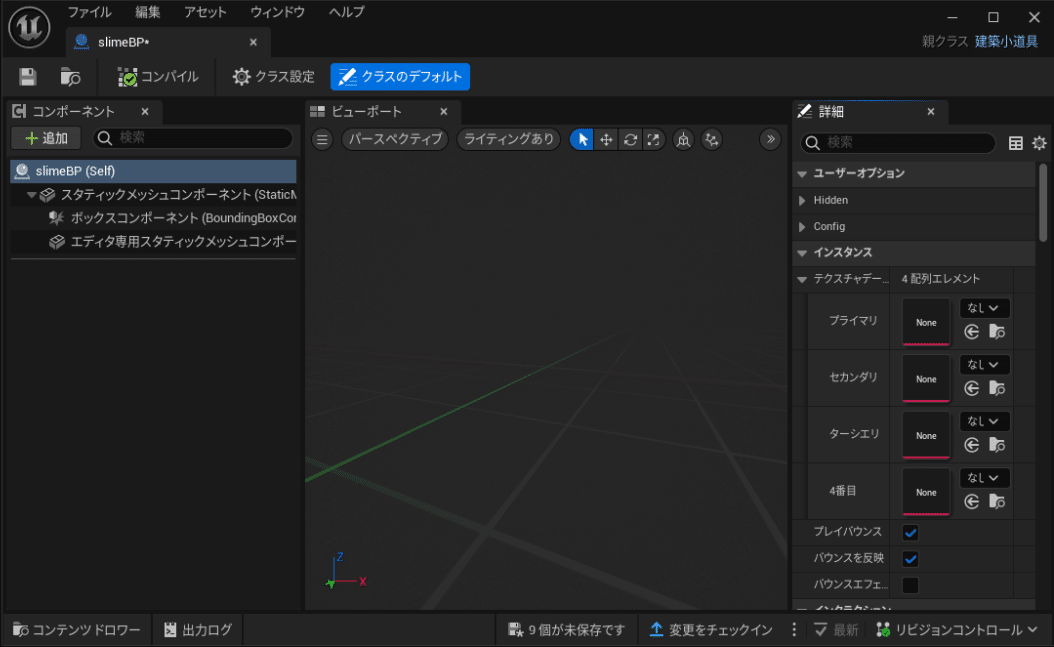Open the ウィンドウ menu
The width and height of the screenshot is (1054, 647).
(277, 13)
